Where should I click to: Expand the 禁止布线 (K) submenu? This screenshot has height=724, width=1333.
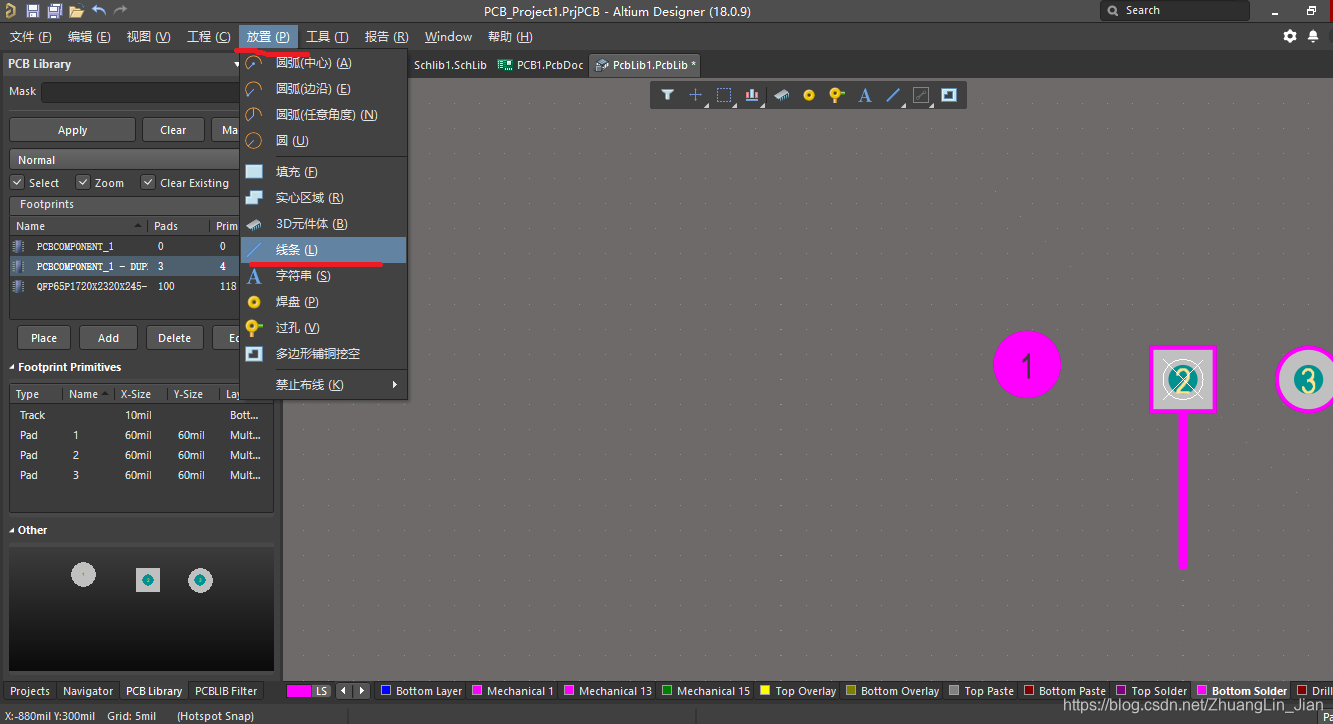pos(323,385)
